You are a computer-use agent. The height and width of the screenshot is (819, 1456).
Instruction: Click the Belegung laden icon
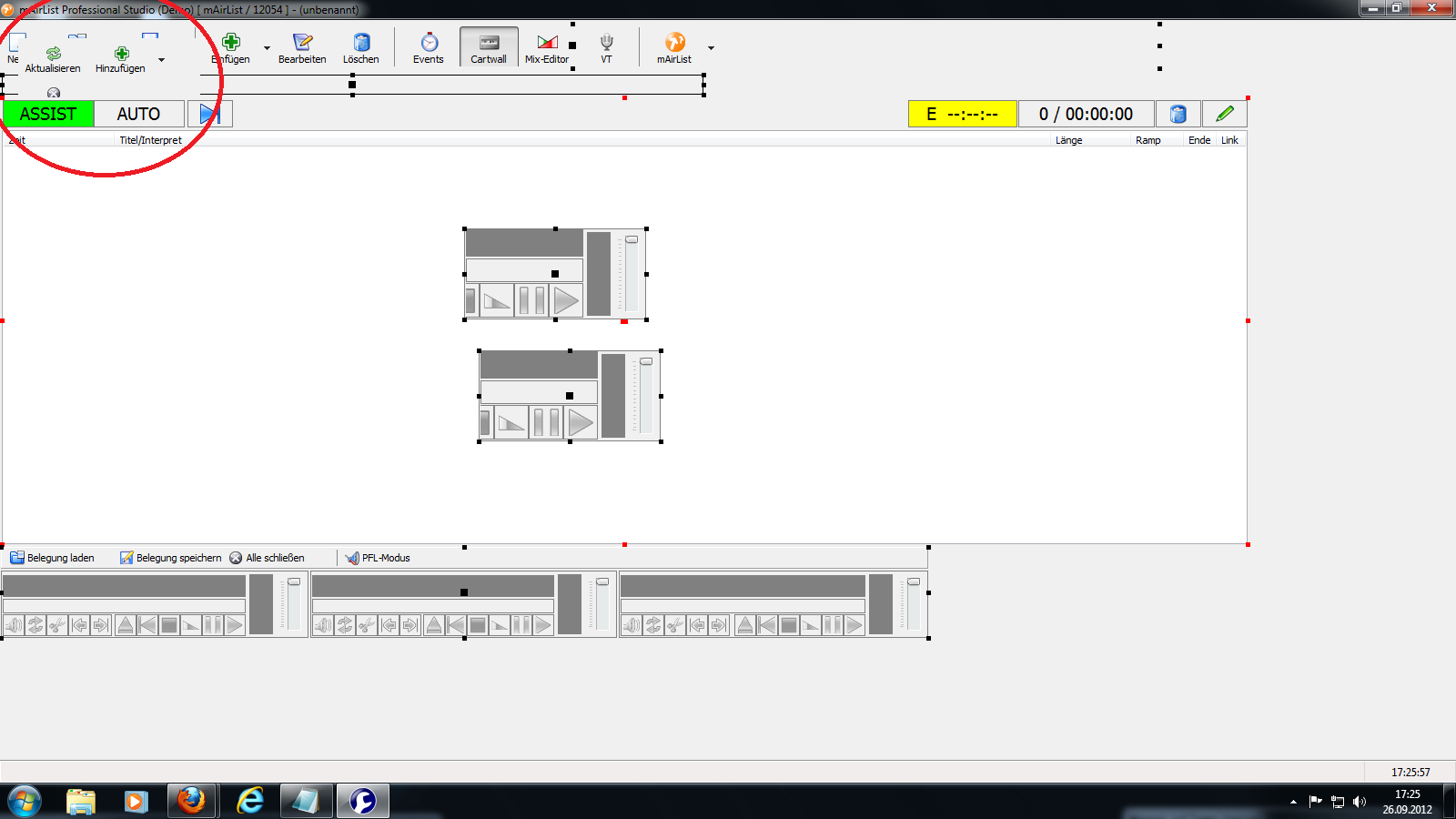pyautogui.click(x=17, y=558)
